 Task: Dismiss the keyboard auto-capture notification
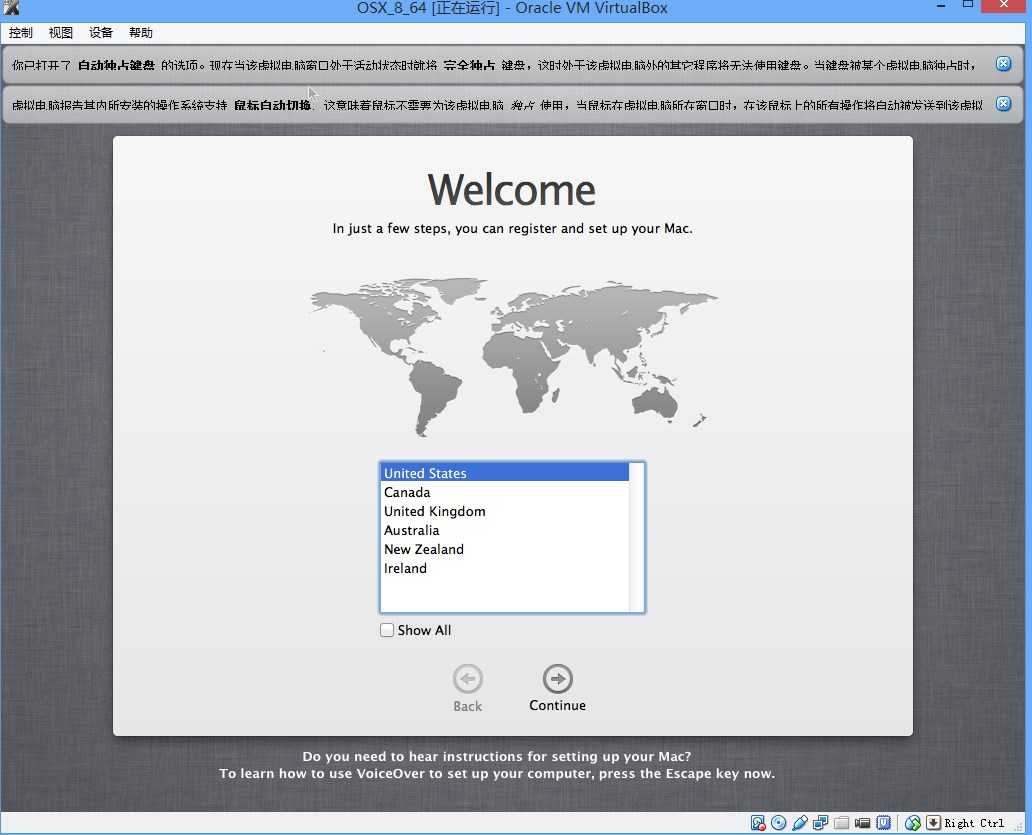click(1003, 64)
